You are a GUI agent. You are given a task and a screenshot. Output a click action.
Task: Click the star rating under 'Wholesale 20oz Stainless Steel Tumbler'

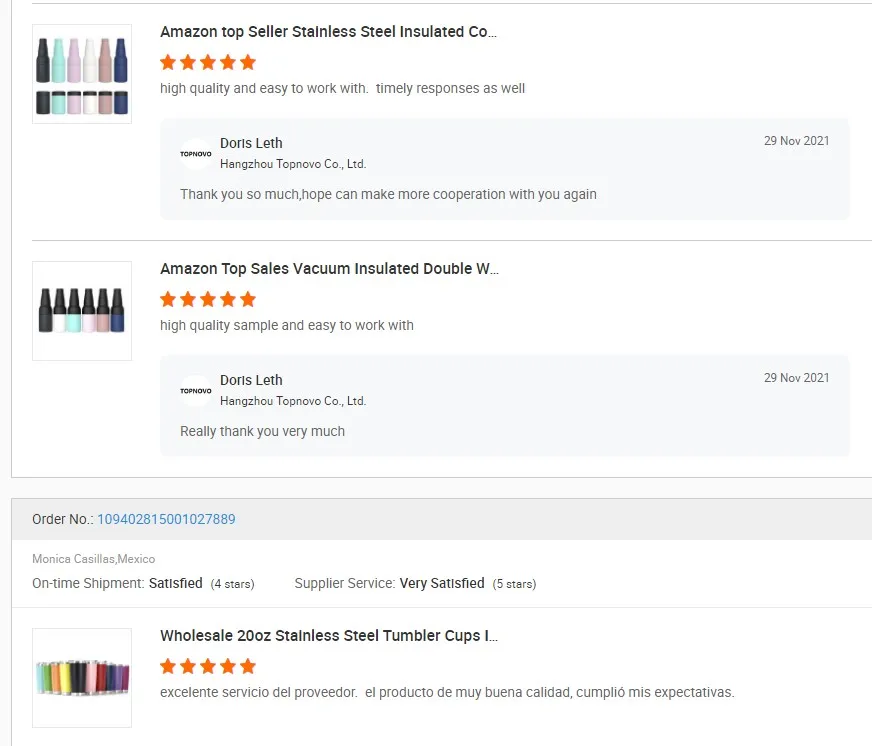click(208, 666)
